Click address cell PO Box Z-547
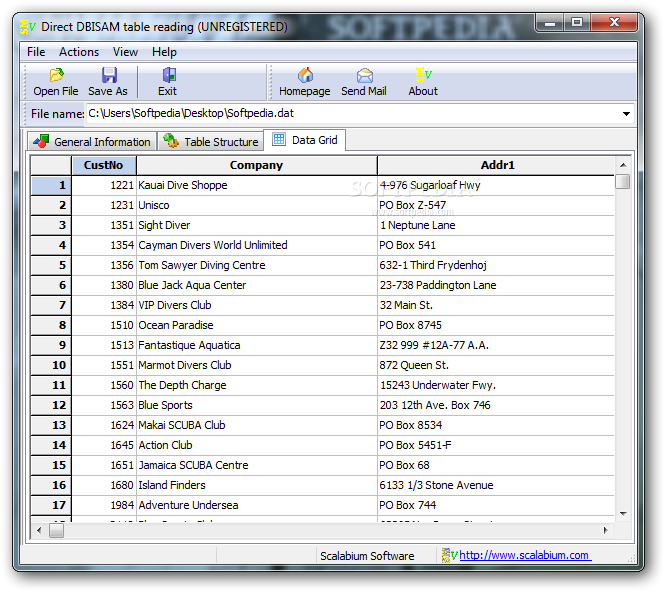 coord(496,205)
